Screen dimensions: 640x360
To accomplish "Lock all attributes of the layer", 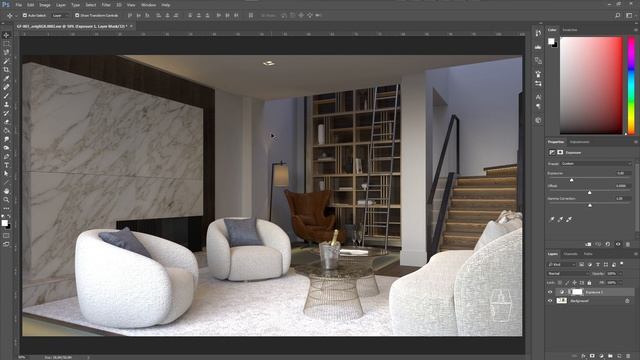I will 589,282.
